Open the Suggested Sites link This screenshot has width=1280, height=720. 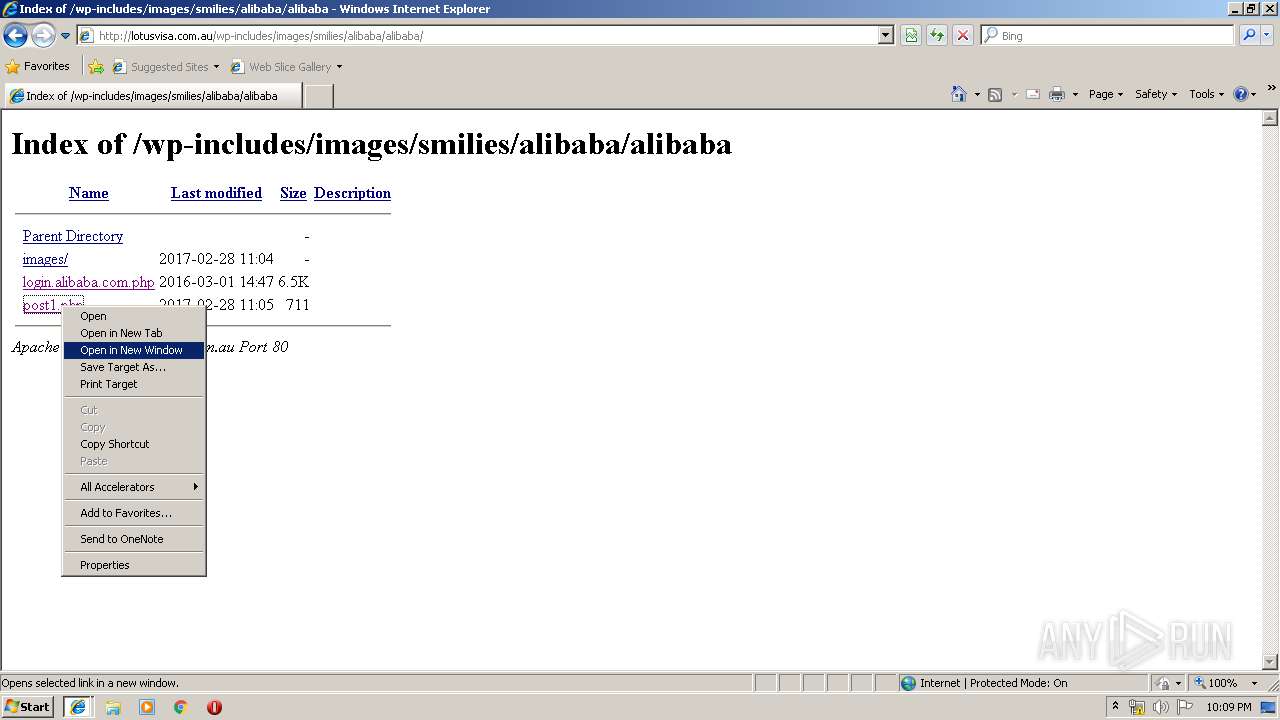click(165, 67)
